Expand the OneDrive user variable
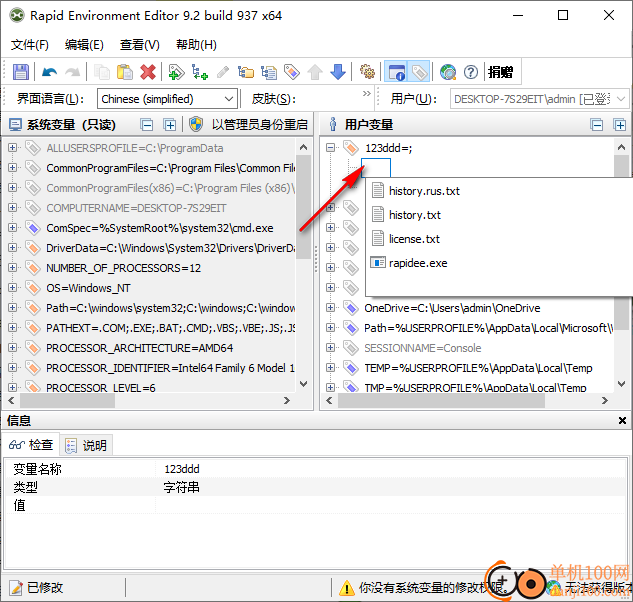Image resolution: width=633 pixels, height=602 pixels. (x=330, y=308)
